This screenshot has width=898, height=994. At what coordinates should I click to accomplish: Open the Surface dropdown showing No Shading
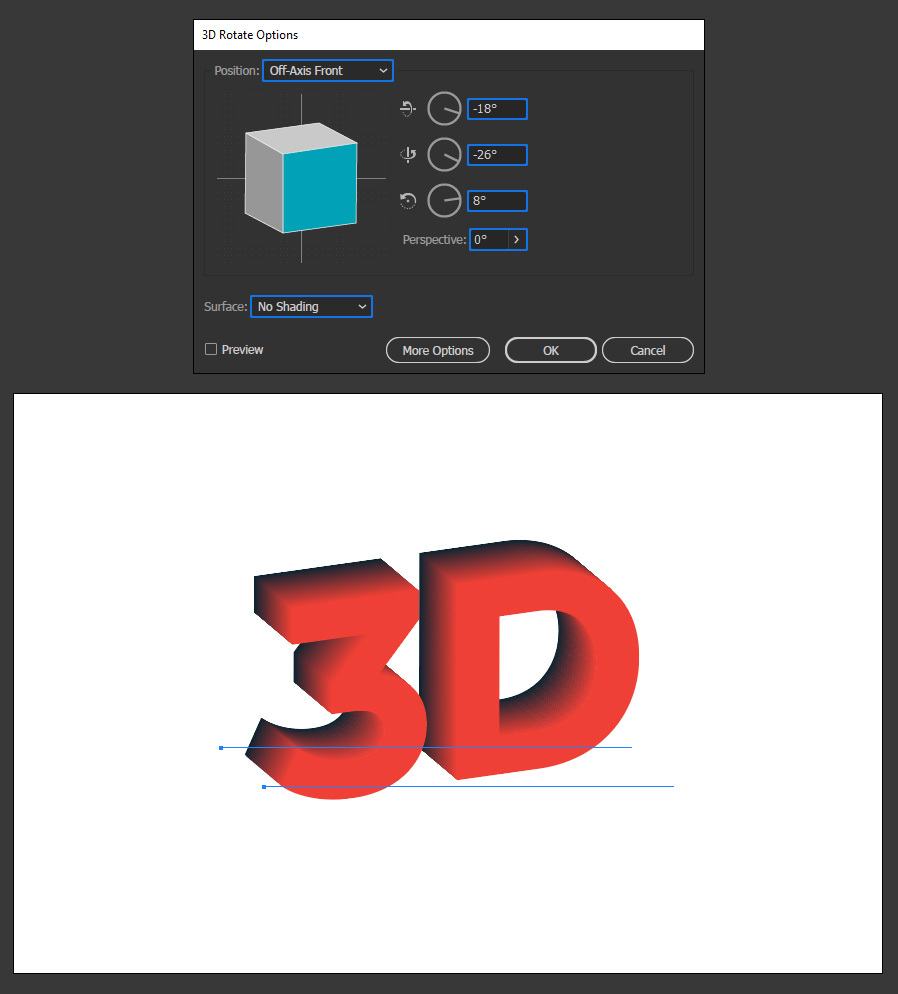[311, 307]
